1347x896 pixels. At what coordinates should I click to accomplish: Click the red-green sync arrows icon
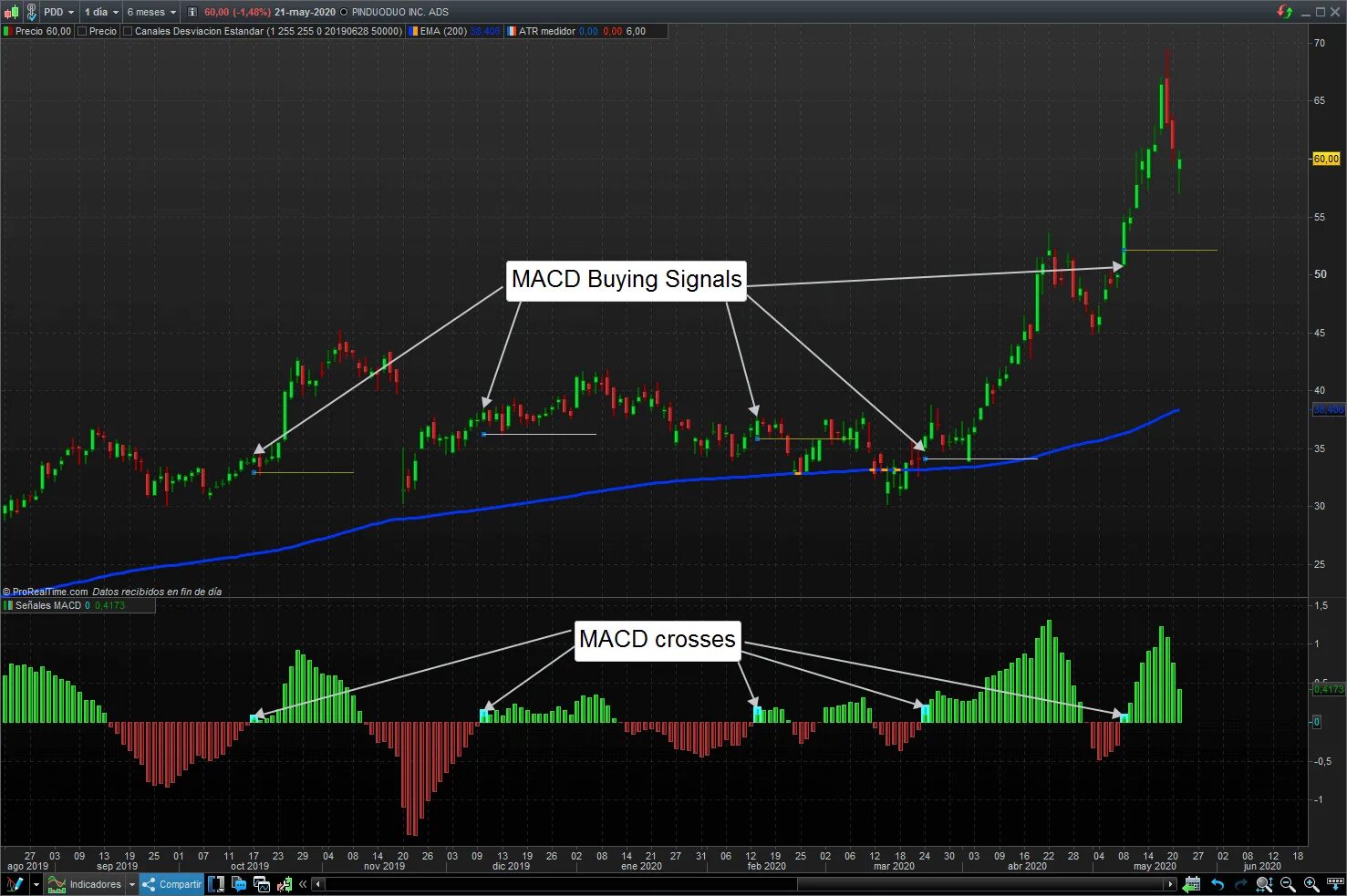[1285, 12]
